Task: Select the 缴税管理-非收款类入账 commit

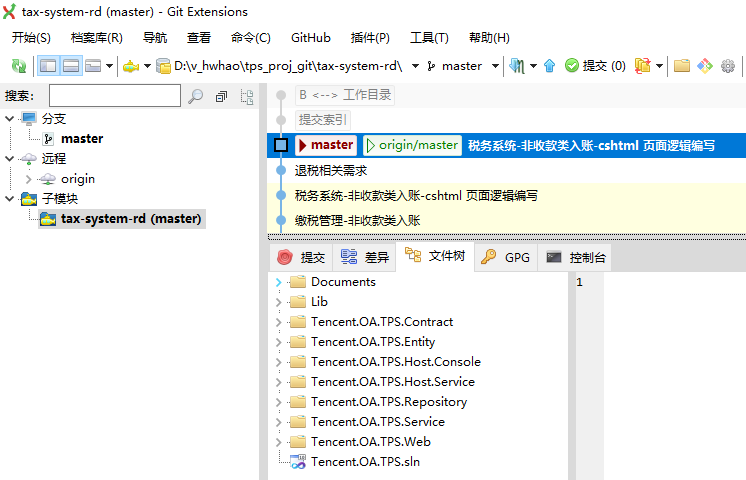Action: point(506,220)
